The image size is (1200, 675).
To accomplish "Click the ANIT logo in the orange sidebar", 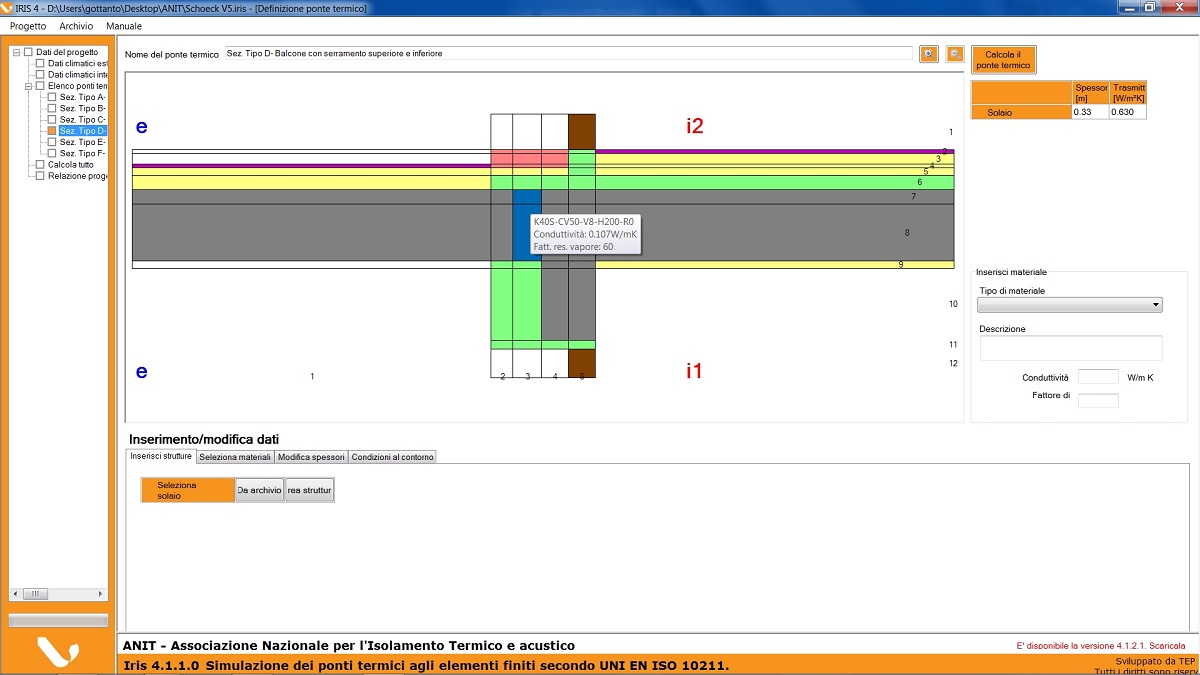I will click(57, 652).
